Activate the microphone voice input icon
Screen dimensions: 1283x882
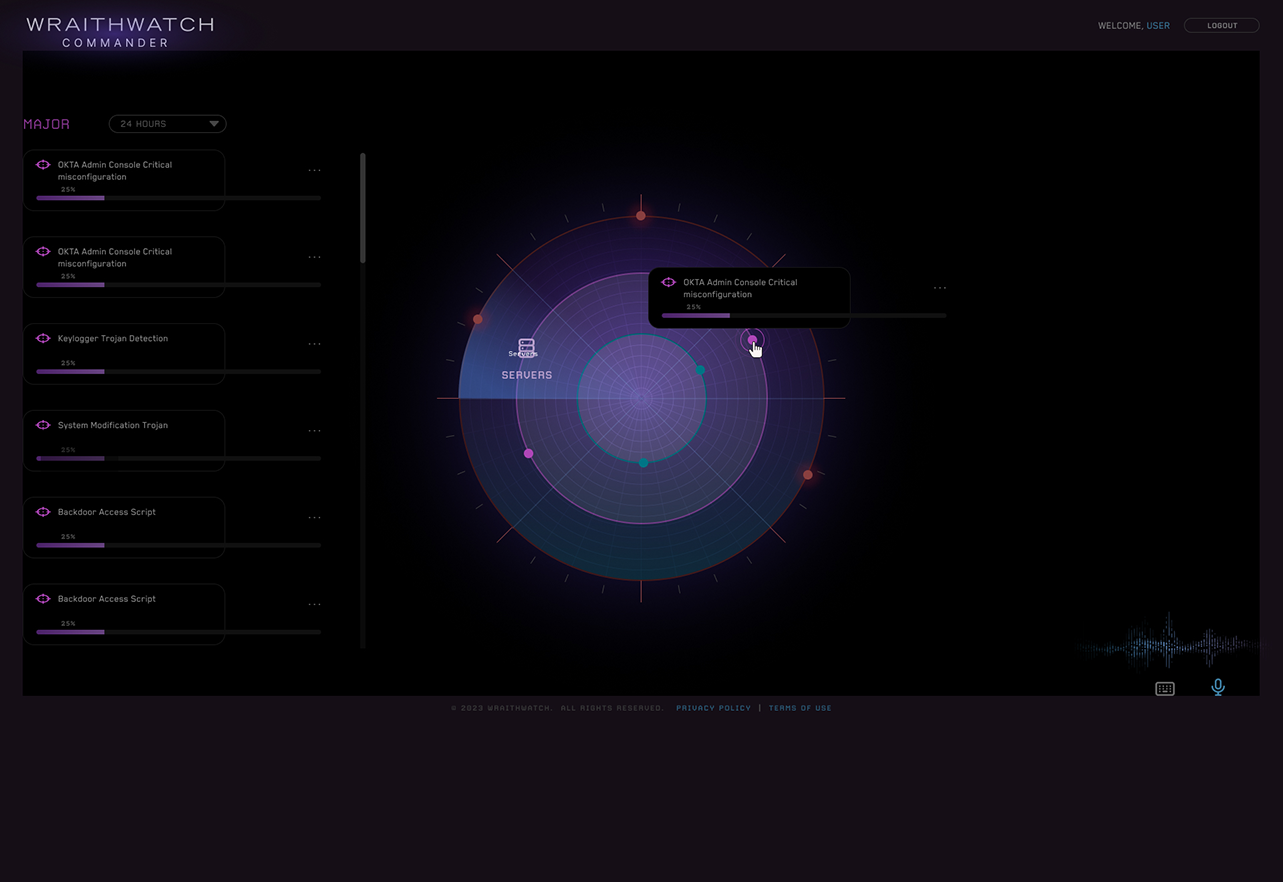pos(1217,687)
